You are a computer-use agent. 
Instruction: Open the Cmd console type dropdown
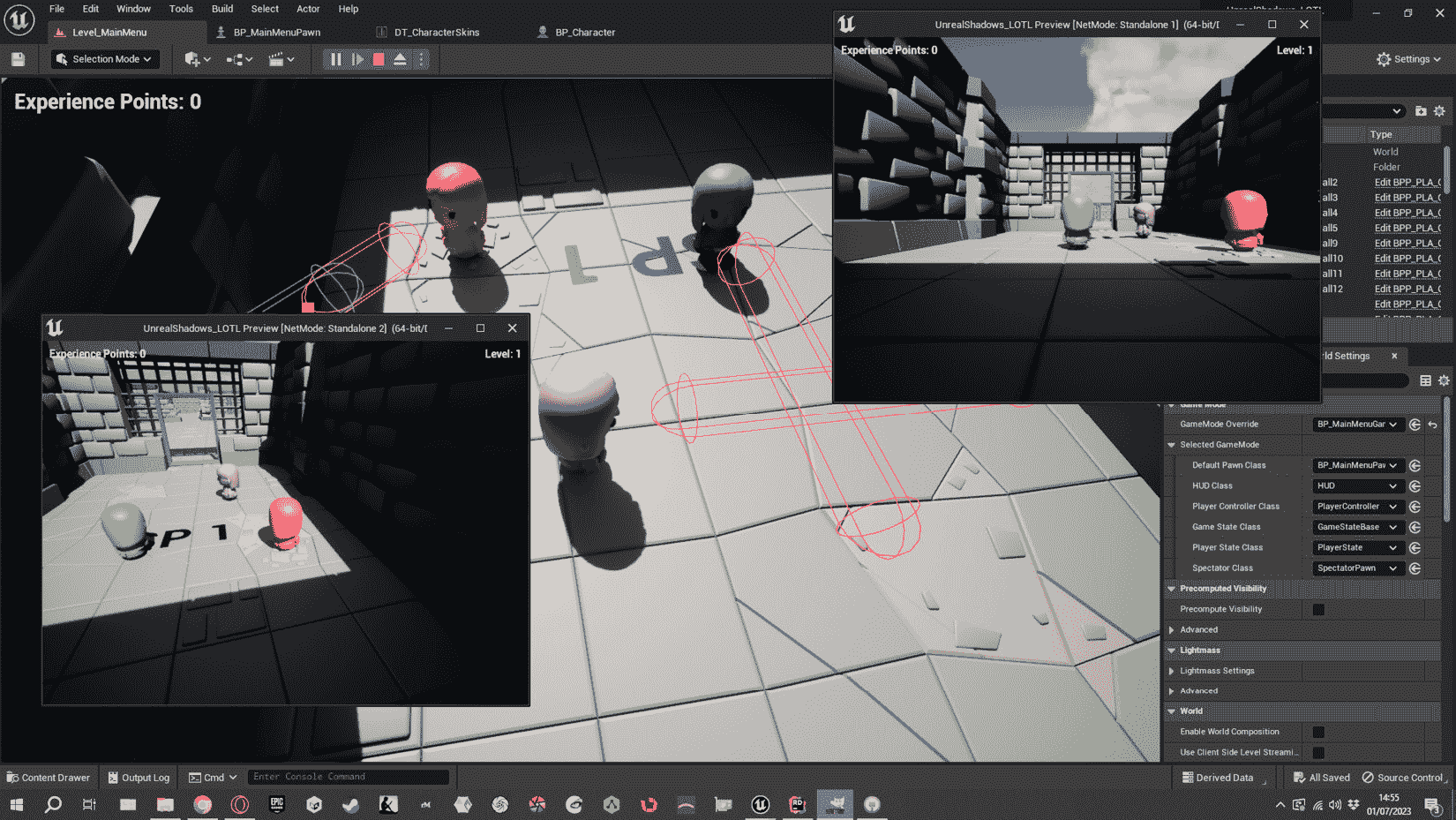(213, 778)
